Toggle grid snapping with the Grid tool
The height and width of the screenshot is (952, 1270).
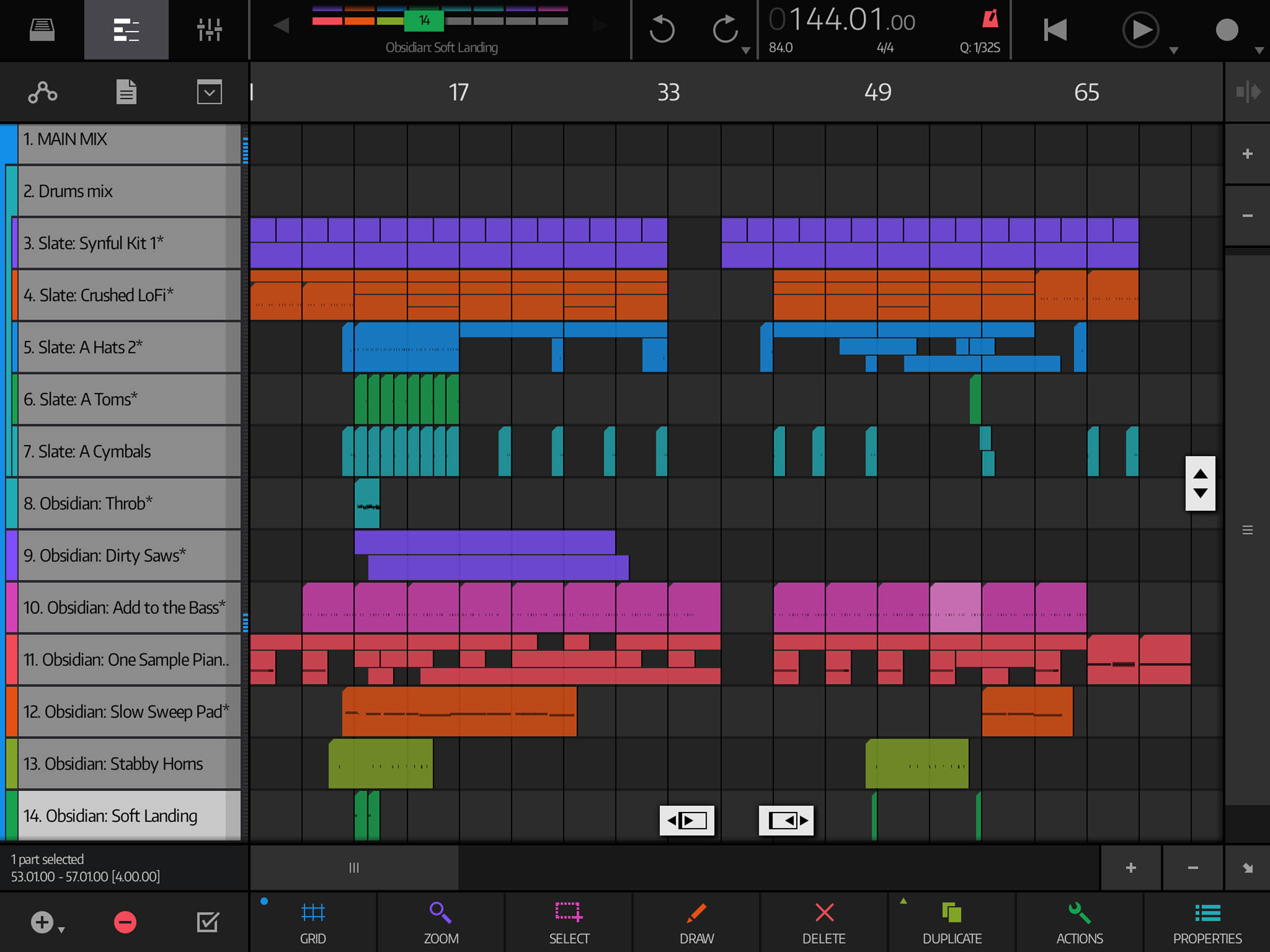point(313,922)
